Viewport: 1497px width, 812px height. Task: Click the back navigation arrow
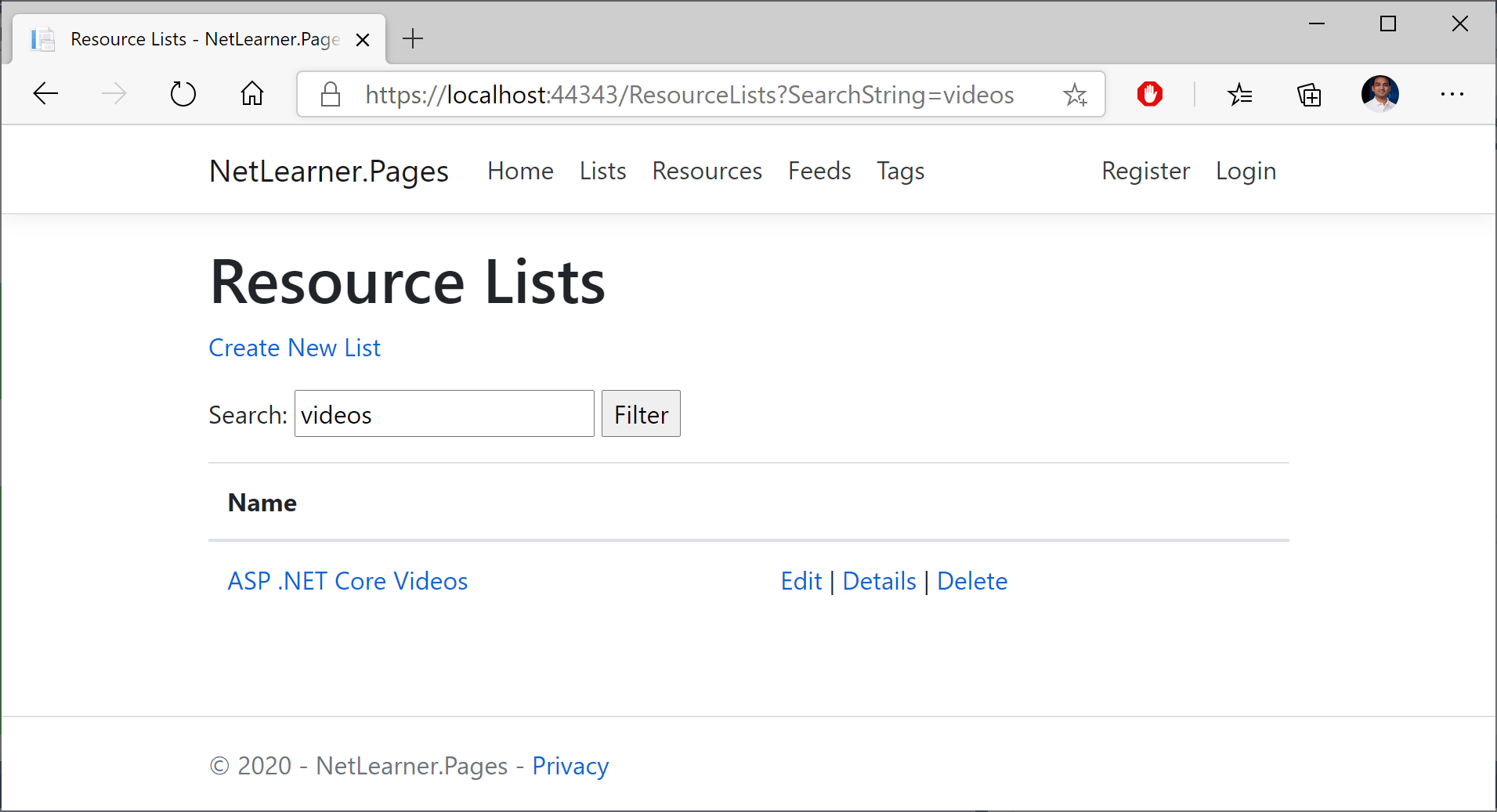45,94
